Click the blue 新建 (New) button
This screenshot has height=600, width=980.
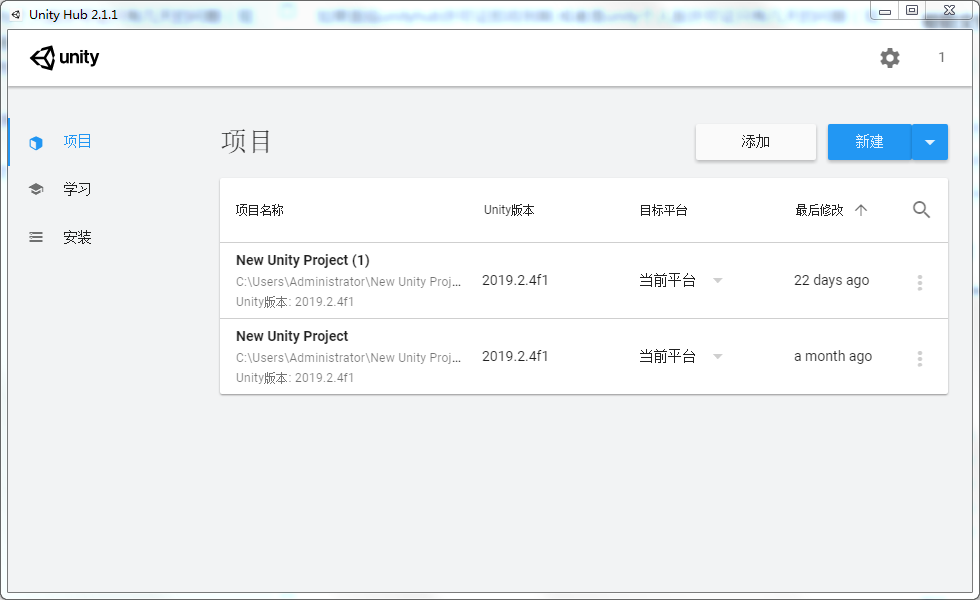(x=869, y=141)
